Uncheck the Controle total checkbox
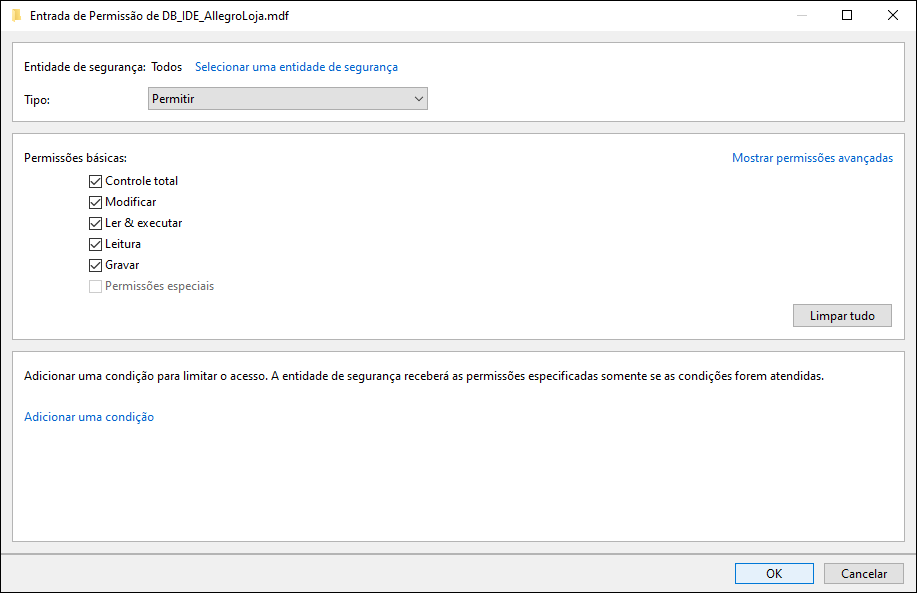917x593 pixels. 95,181
